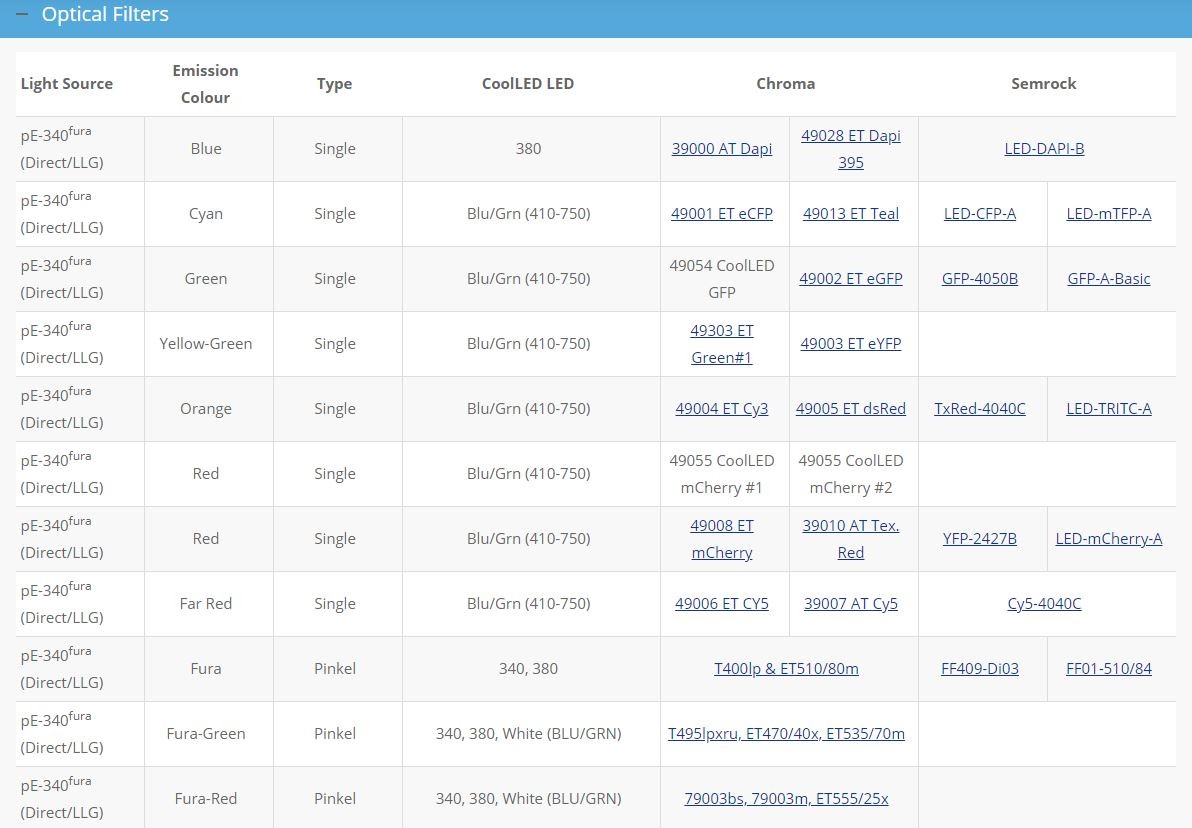This screenshot has height=828, width=1192.
Task: Click the CoolLED LED column header
Action: coord(528,84)
